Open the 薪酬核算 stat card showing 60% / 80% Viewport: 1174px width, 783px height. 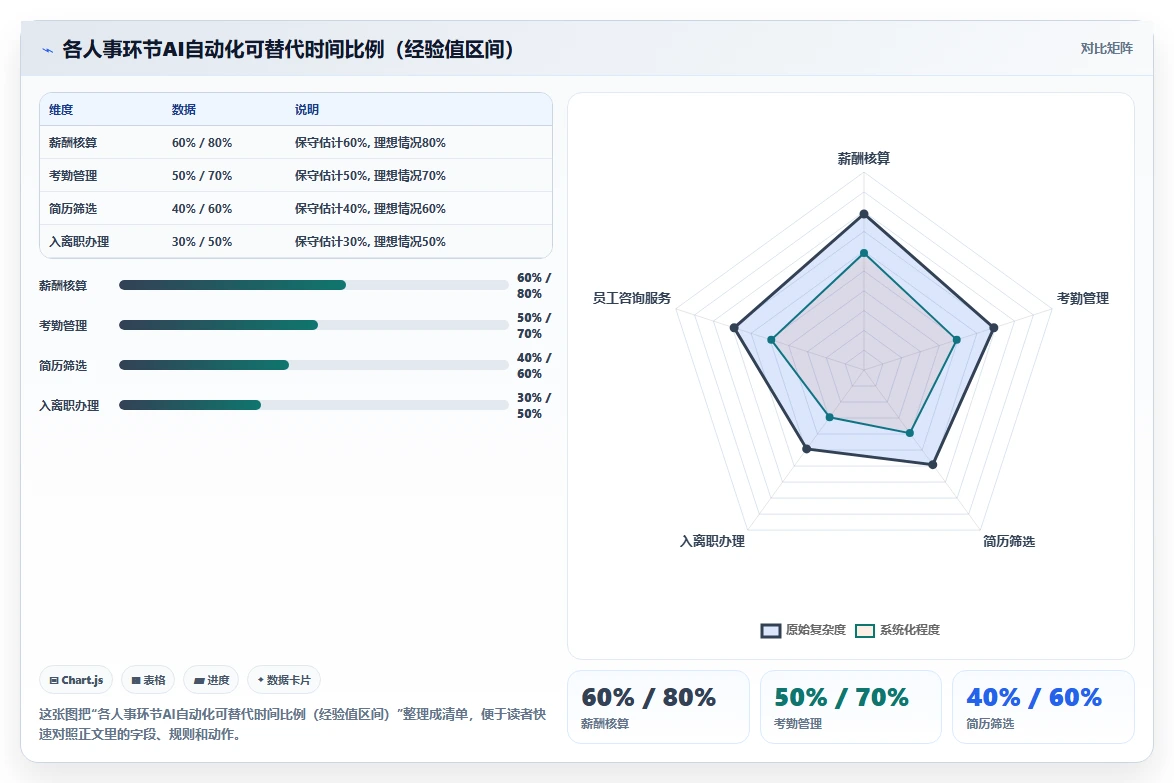(658, 707)
